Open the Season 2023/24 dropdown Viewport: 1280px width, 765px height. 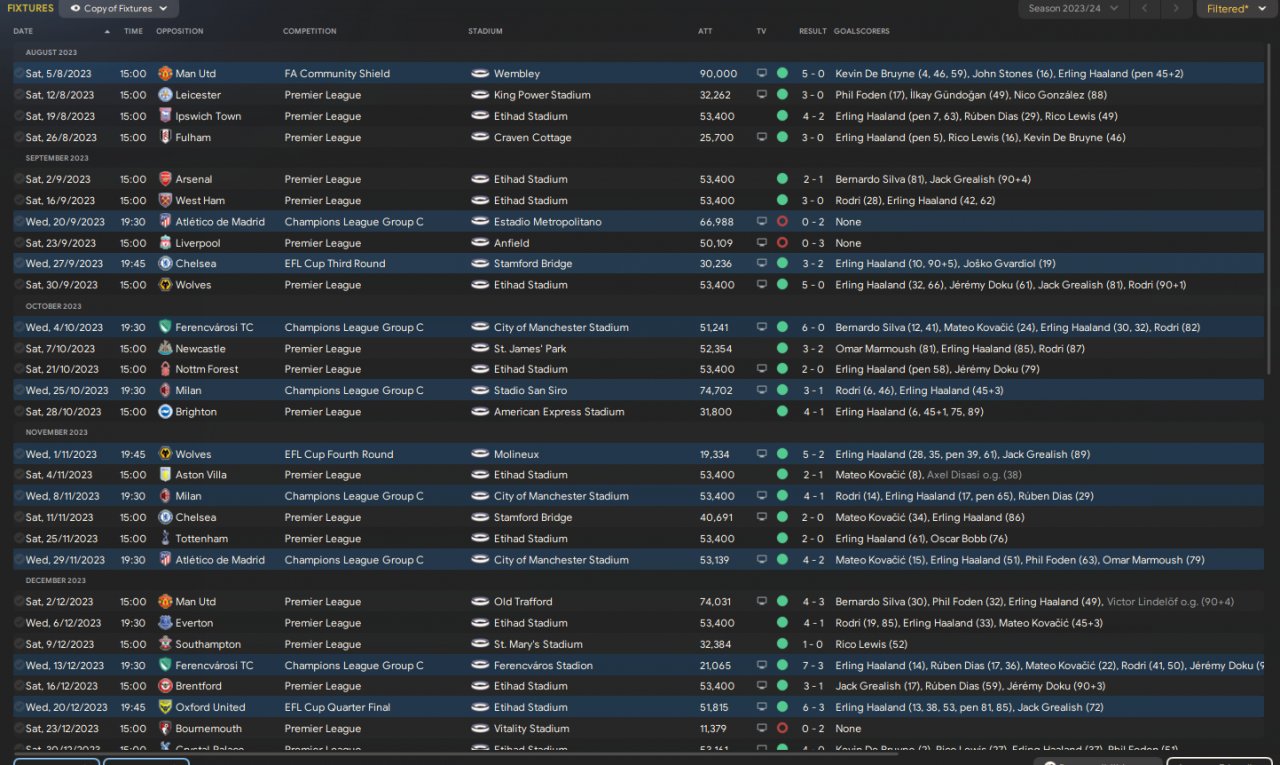(1072, 9)
